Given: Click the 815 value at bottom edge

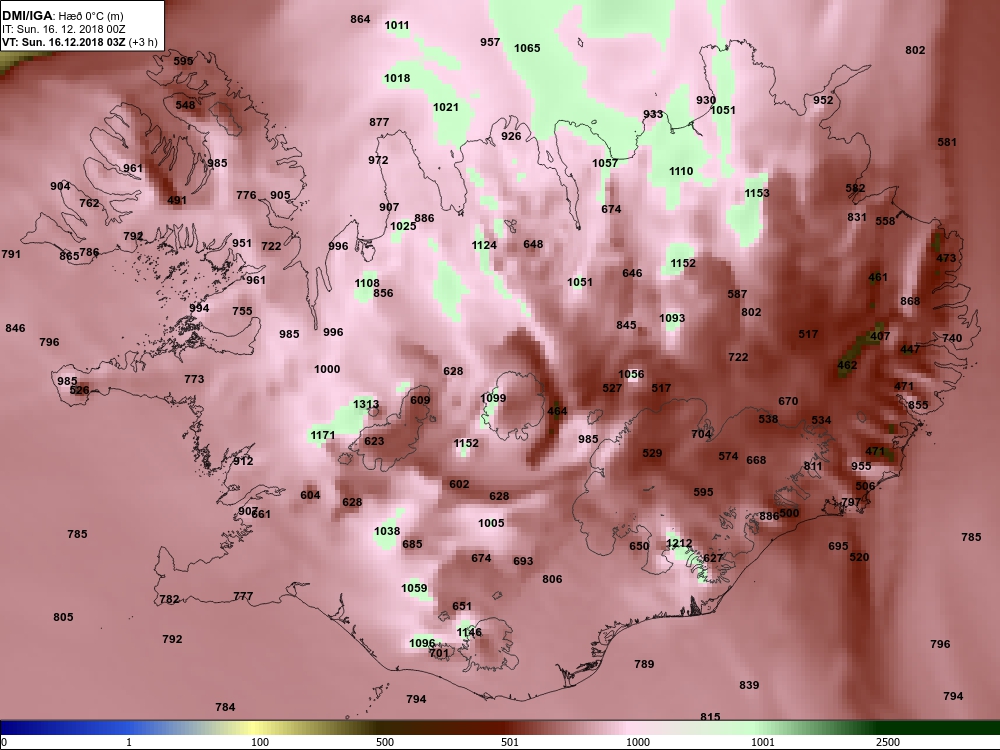Looking at the screenshot, I should click(710, 717).
